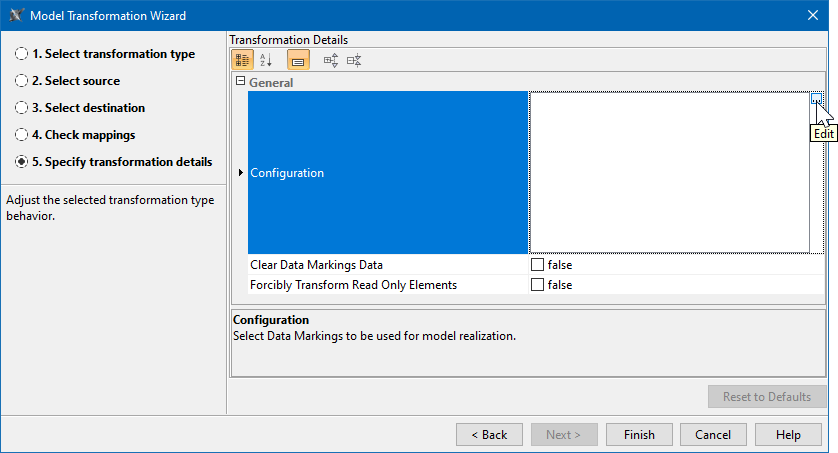This screenshot has width=838, height=453.
Task: Select Forcibly Transform Read Only Elements label
Action: click(353, 285)
